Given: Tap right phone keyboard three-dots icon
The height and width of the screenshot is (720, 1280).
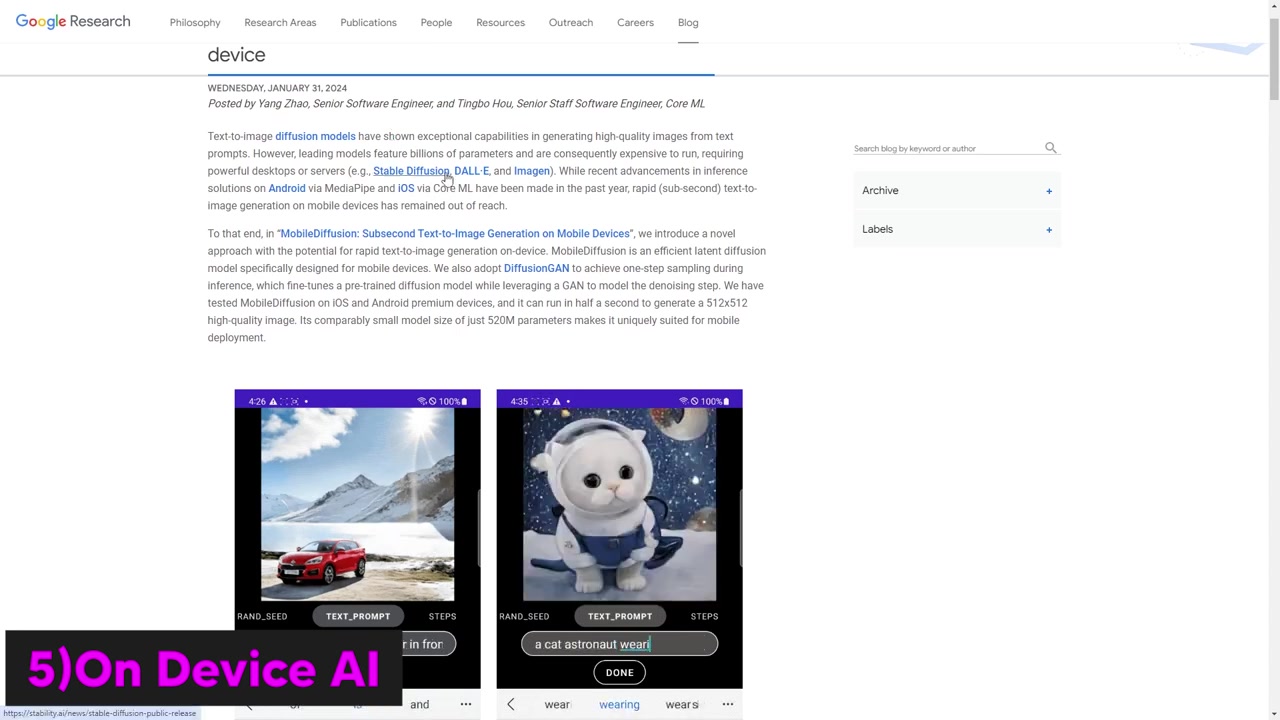Looking at the screenshot, I should (728, 704).
